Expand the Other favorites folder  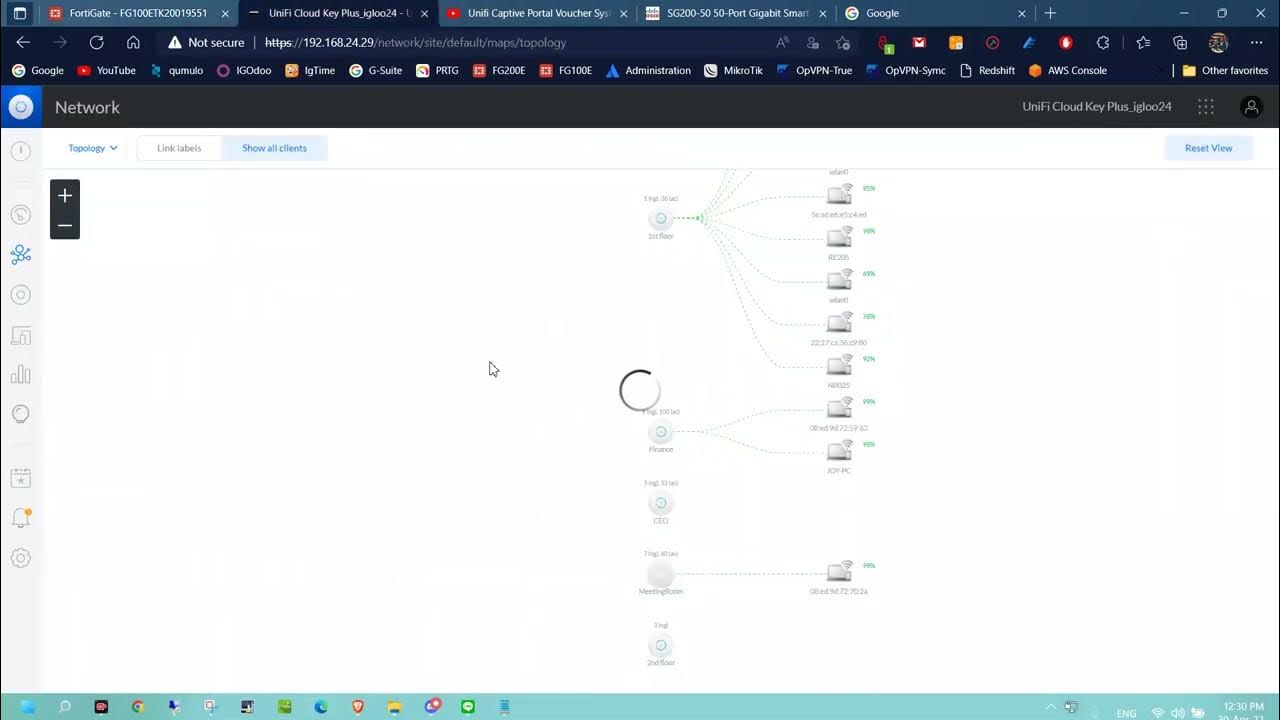pyautogui.click(x=1225, y=71)
